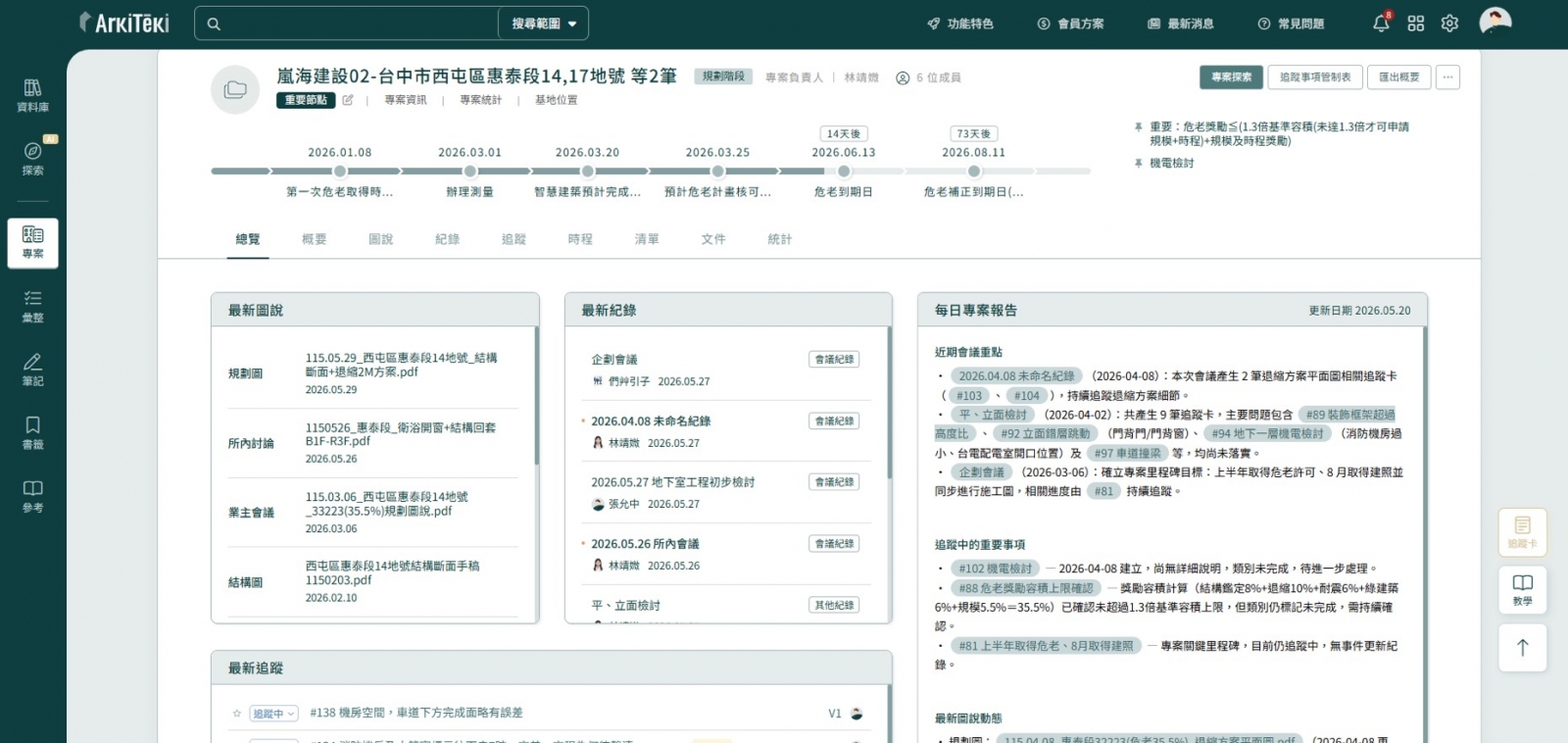Open the 資料庫 sidebar icon
The width and height of the screenshot is (1568, 743).
(x=32, y=95)
